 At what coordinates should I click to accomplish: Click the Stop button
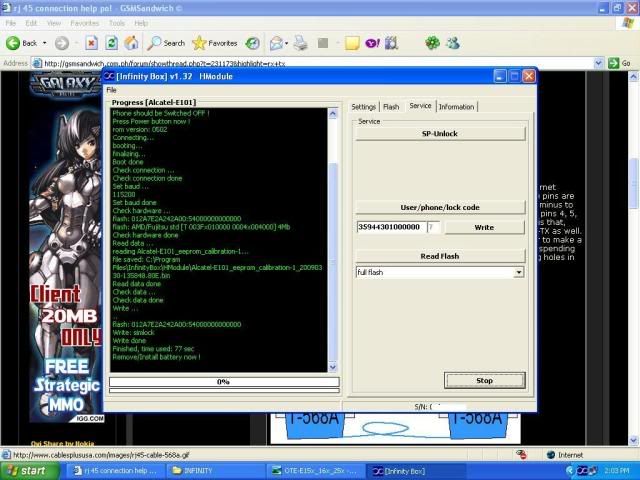point(484,380)
